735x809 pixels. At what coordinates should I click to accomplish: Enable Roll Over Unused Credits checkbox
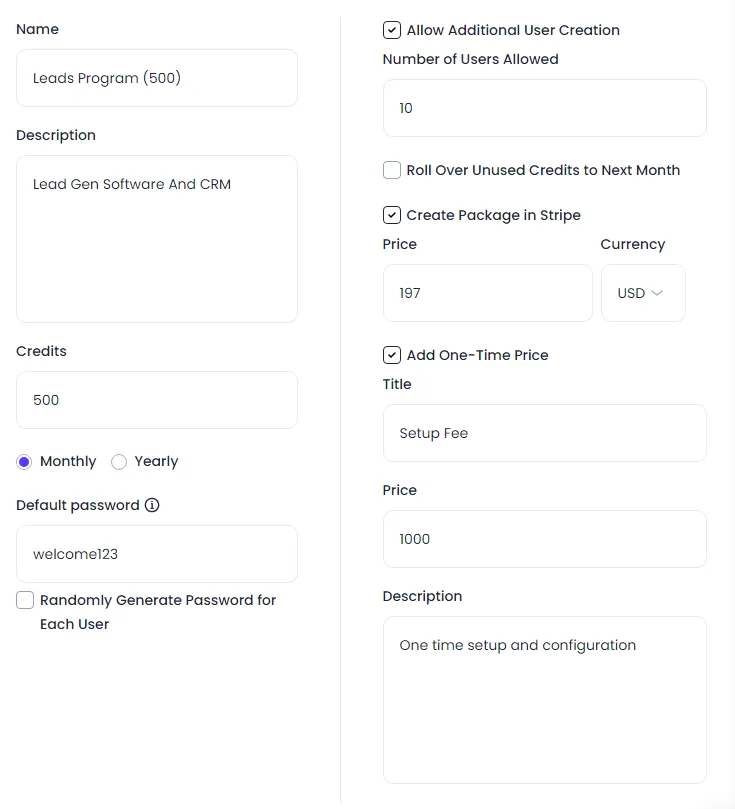392,170
